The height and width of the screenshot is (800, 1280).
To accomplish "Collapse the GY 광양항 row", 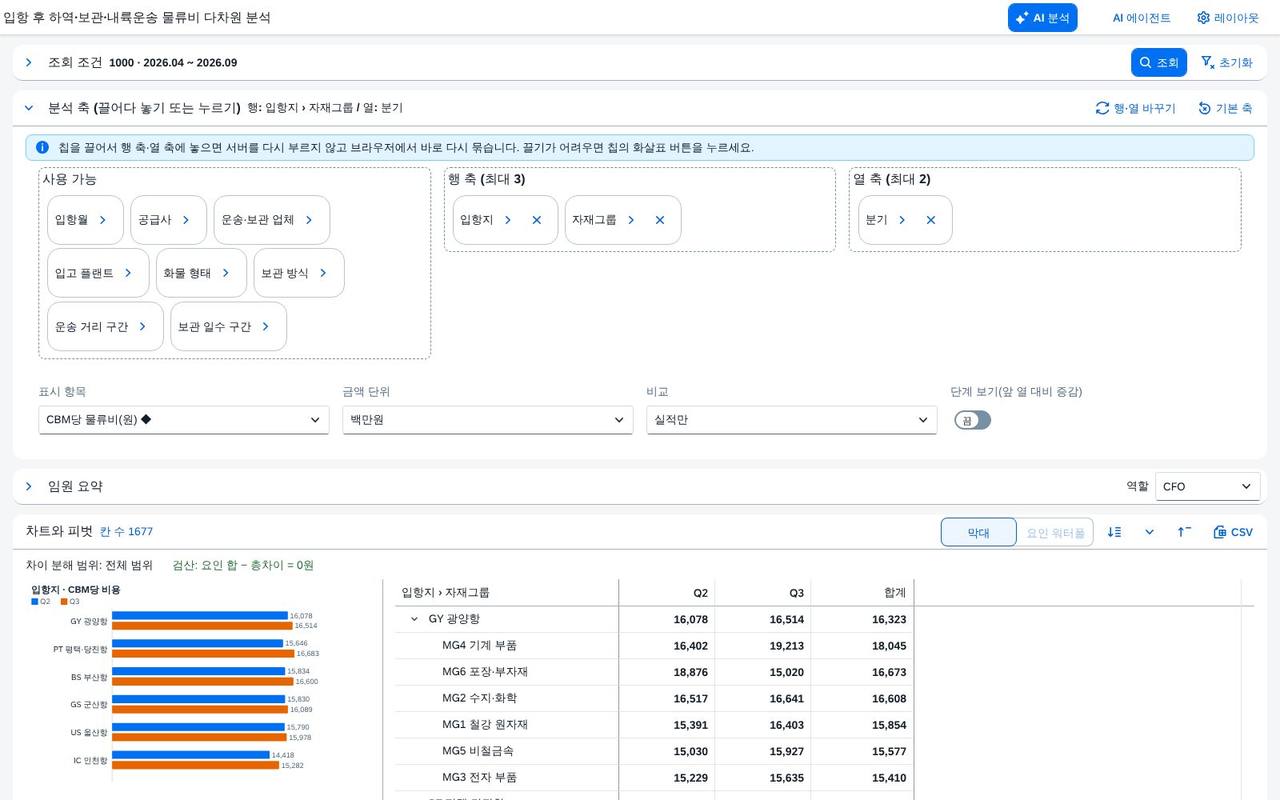I will click(414, 619).
